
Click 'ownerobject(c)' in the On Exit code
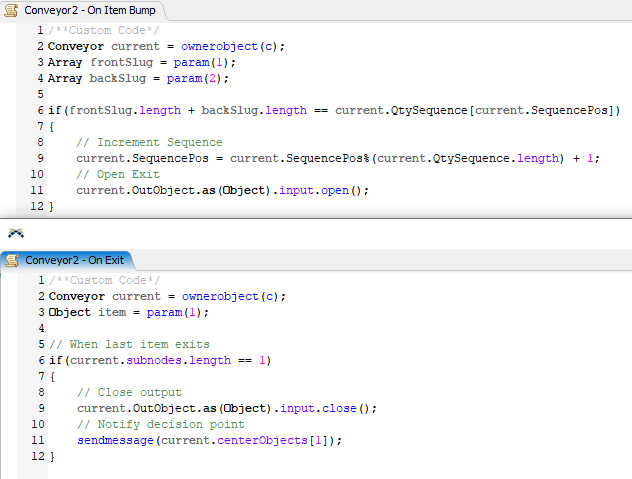pyautogui.click(x=230, y=296)
